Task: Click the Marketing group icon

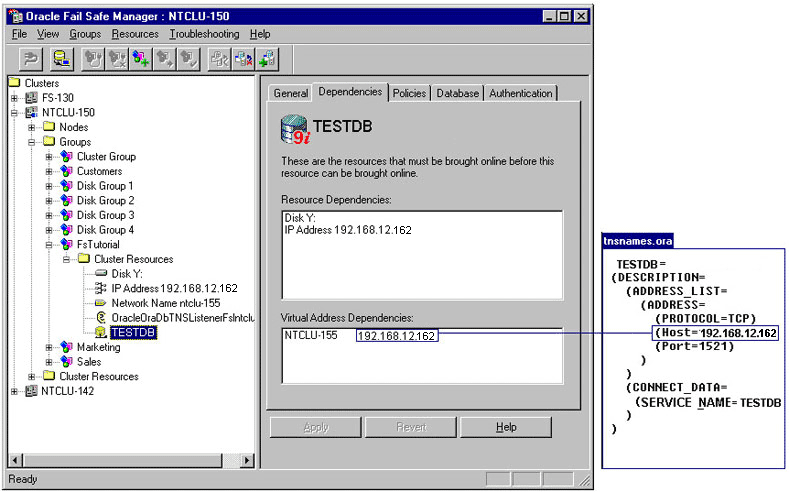Action: 66,347
